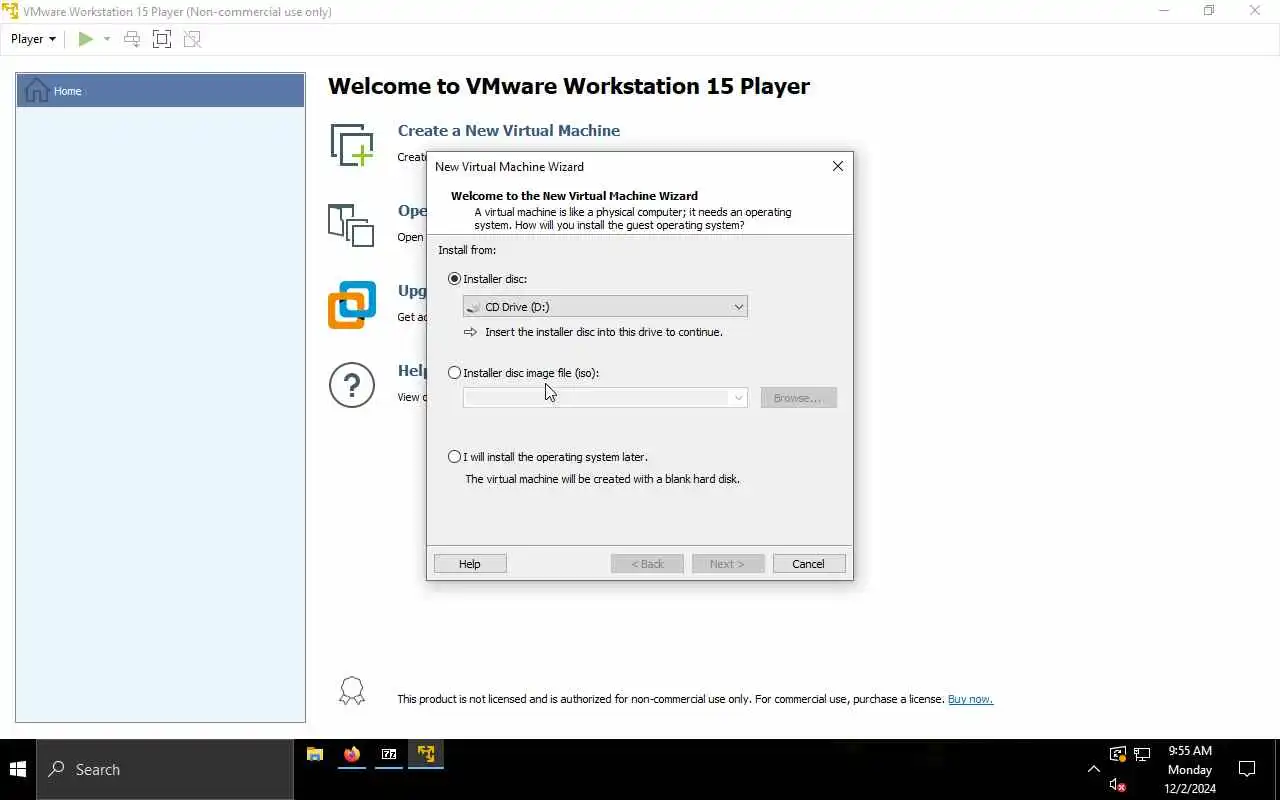The image size is (1280, 800).
Task: Follow the Buy now link
Action: tap(970, 699)
